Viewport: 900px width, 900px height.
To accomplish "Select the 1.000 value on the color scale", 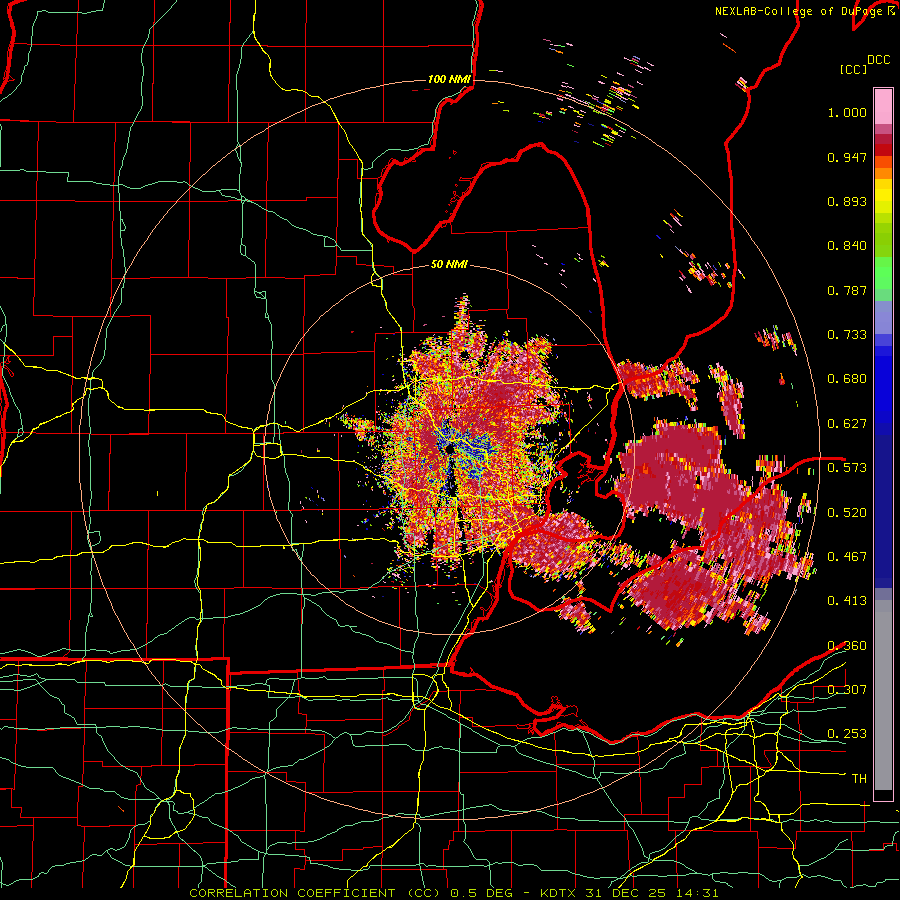I will (x=847, y=112).
